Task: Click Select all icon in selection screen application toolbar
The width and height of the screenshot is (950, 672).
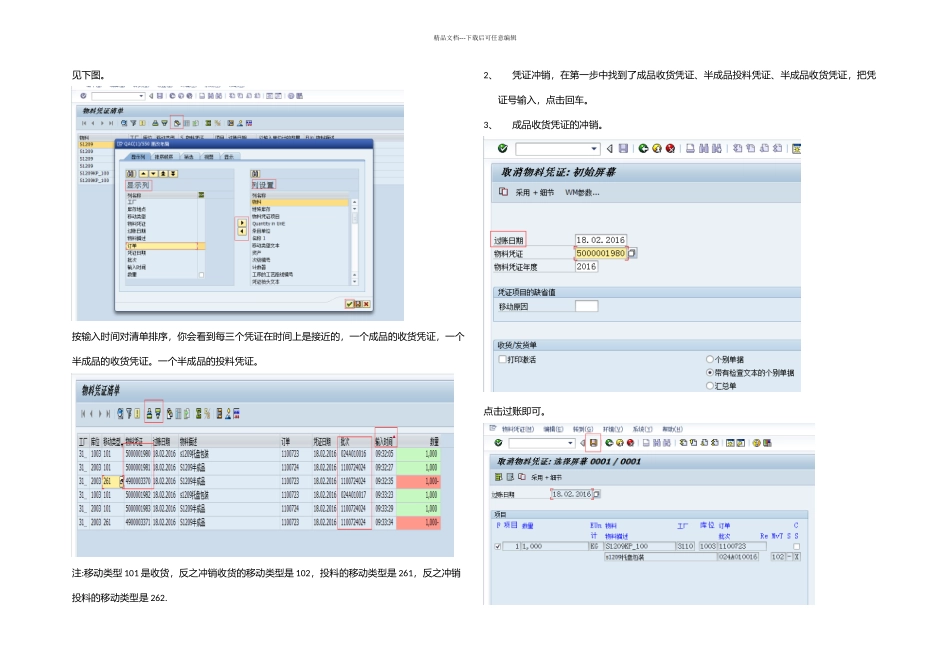Action: pos(498,477)
